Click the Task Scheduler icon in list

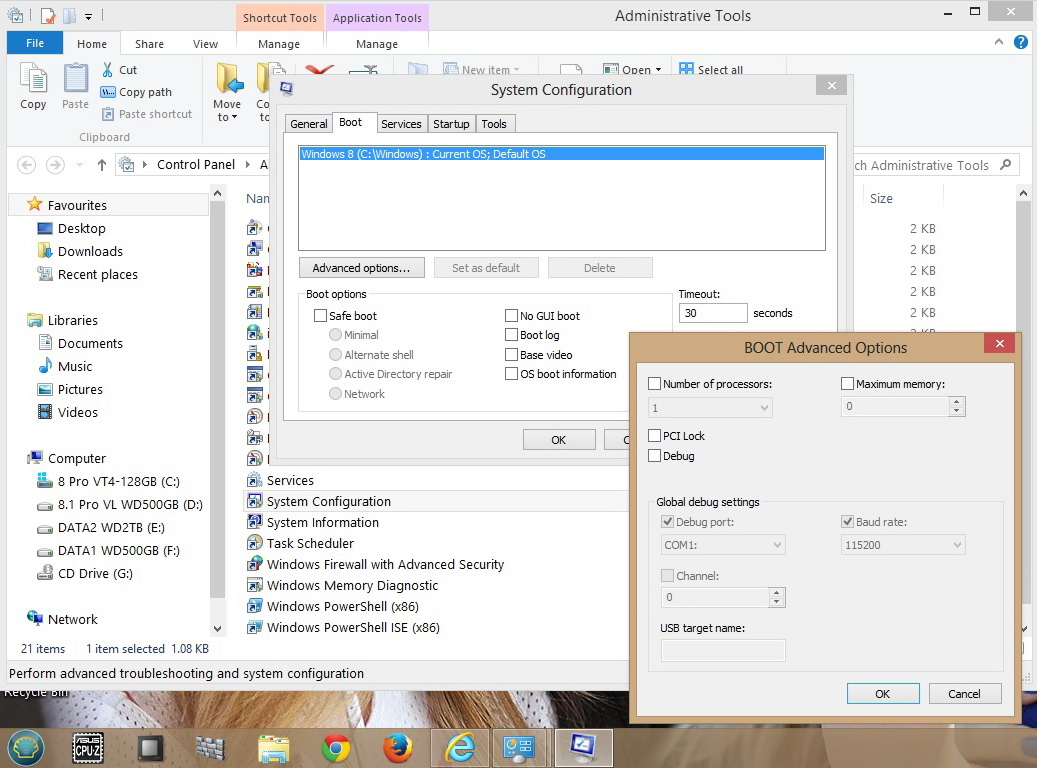click(x=256, y=543)
